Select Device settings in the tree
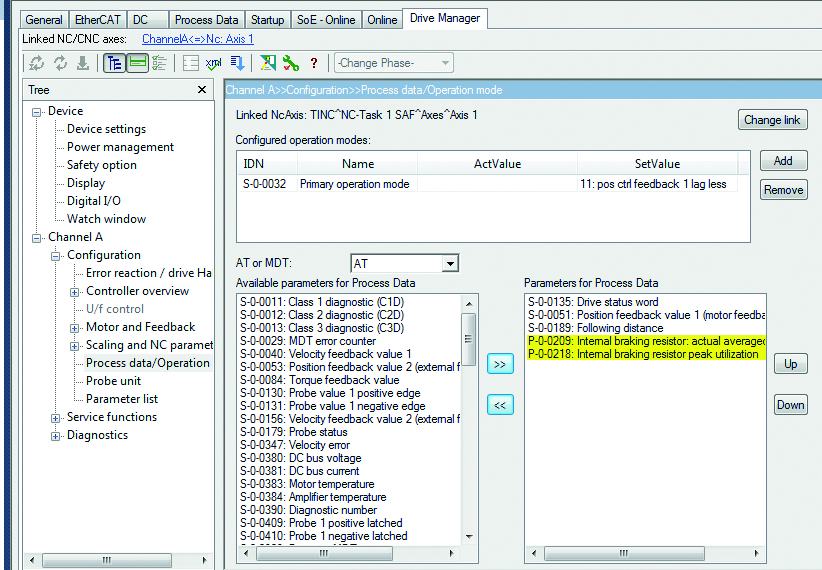This screenshot has height=570, width=822. pyautogui.click(x=106, y=129)
